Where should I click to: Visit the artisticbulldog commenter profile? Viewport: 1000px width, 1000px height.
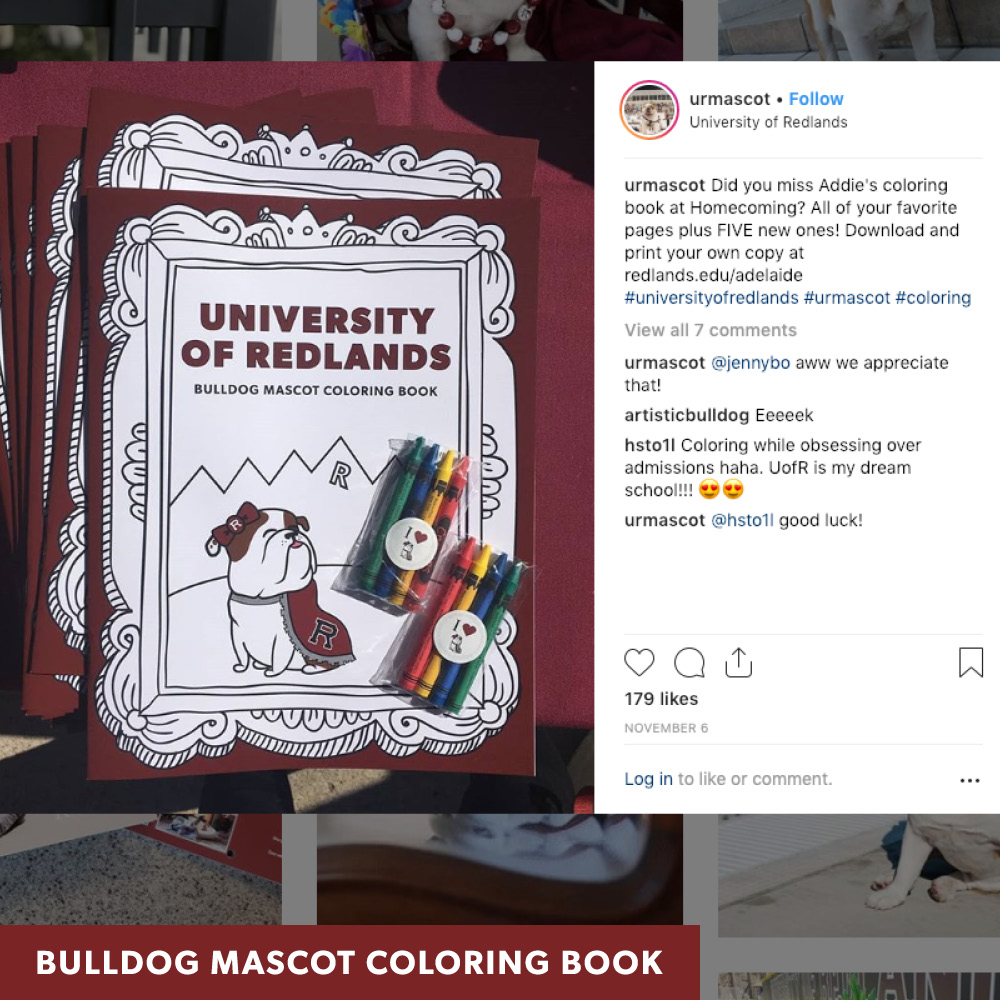coord(686,415)
